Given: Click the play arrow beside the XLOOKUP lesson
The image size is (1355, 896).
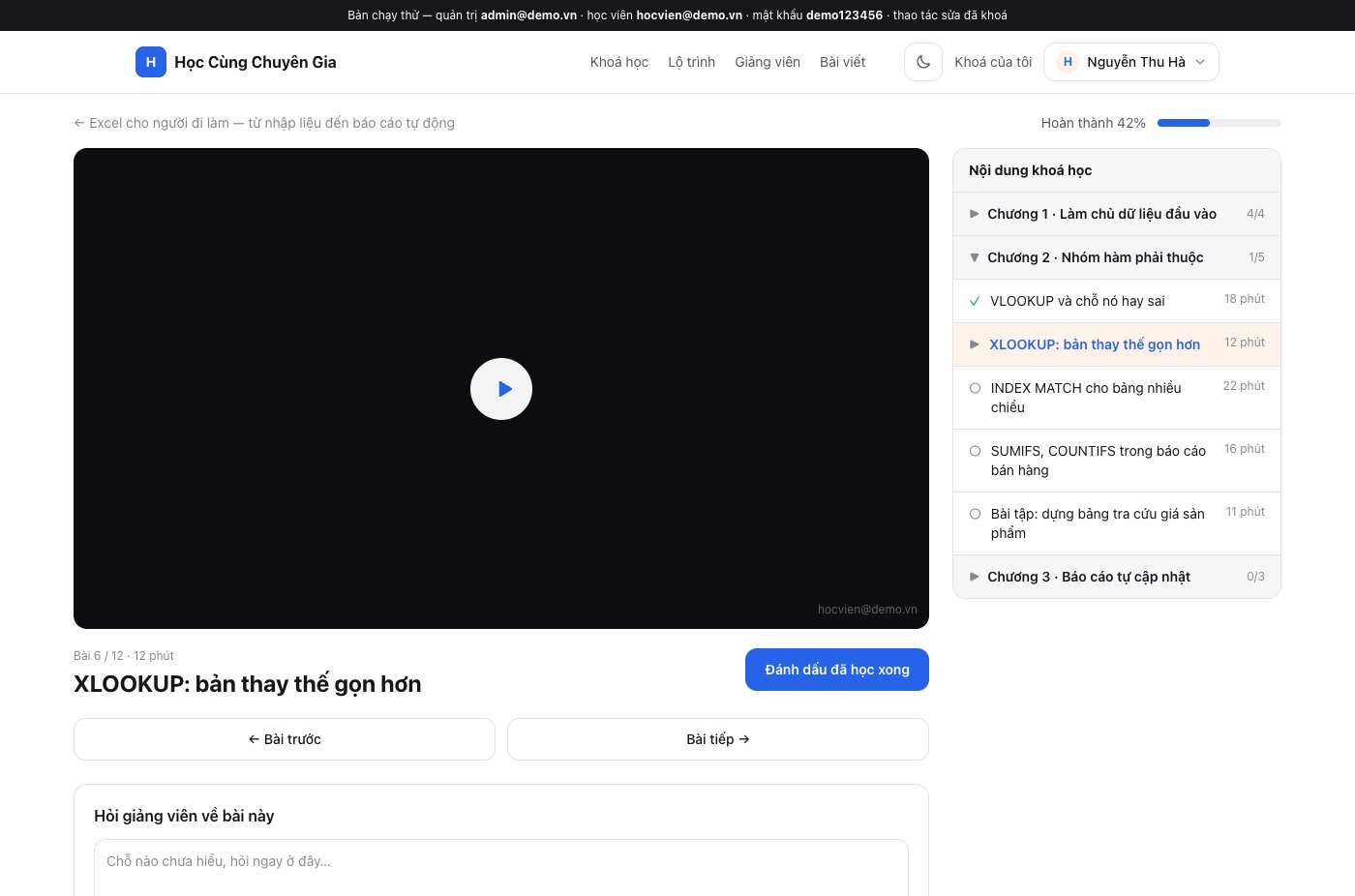Looking at the screenshot, I should tap(975, 344).
